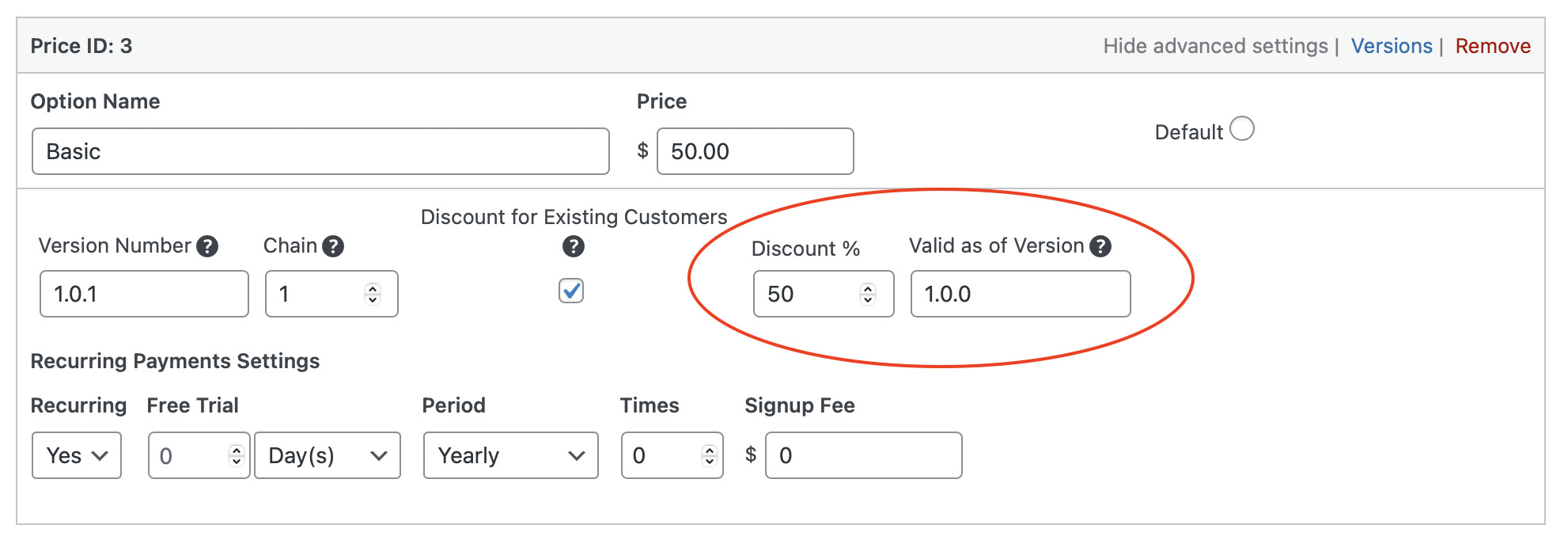The width and height of the screenshot is (1568, 540).
Task: Click the red Remove link
Action: [x=1493, y=46]
